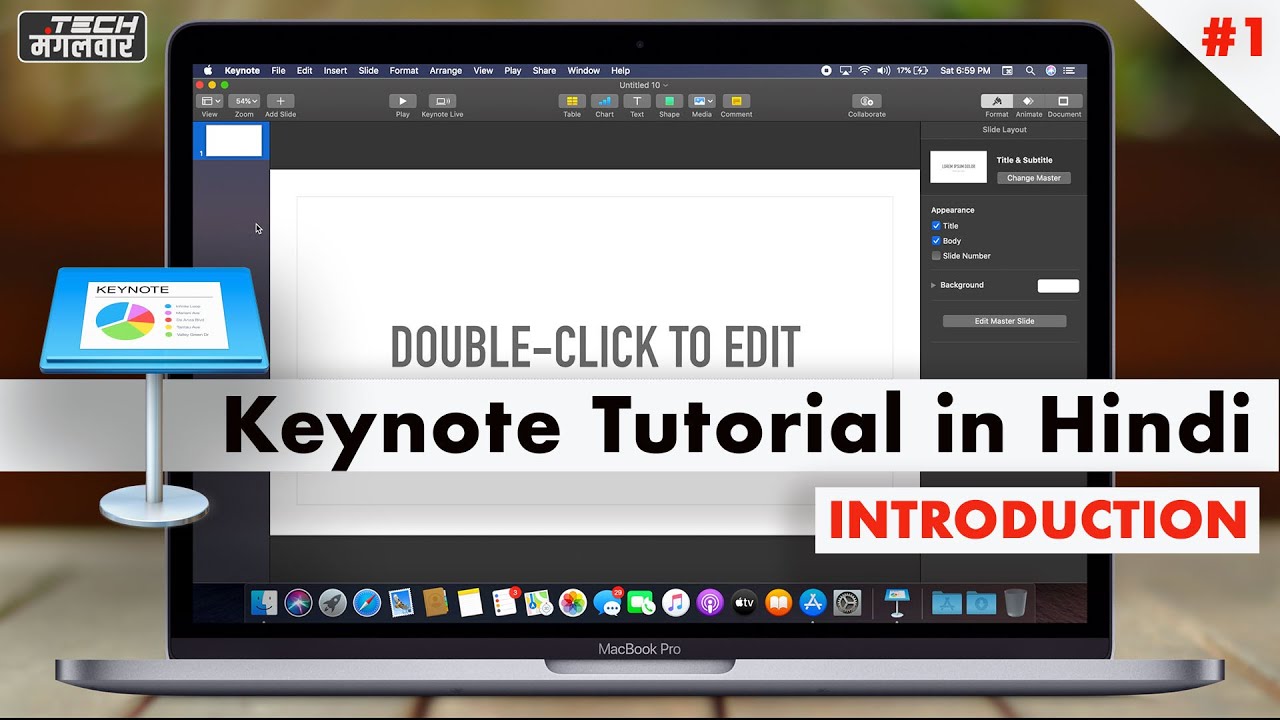Open the Mail app in the Dock
1280x720 pixels.
point(401,602)
